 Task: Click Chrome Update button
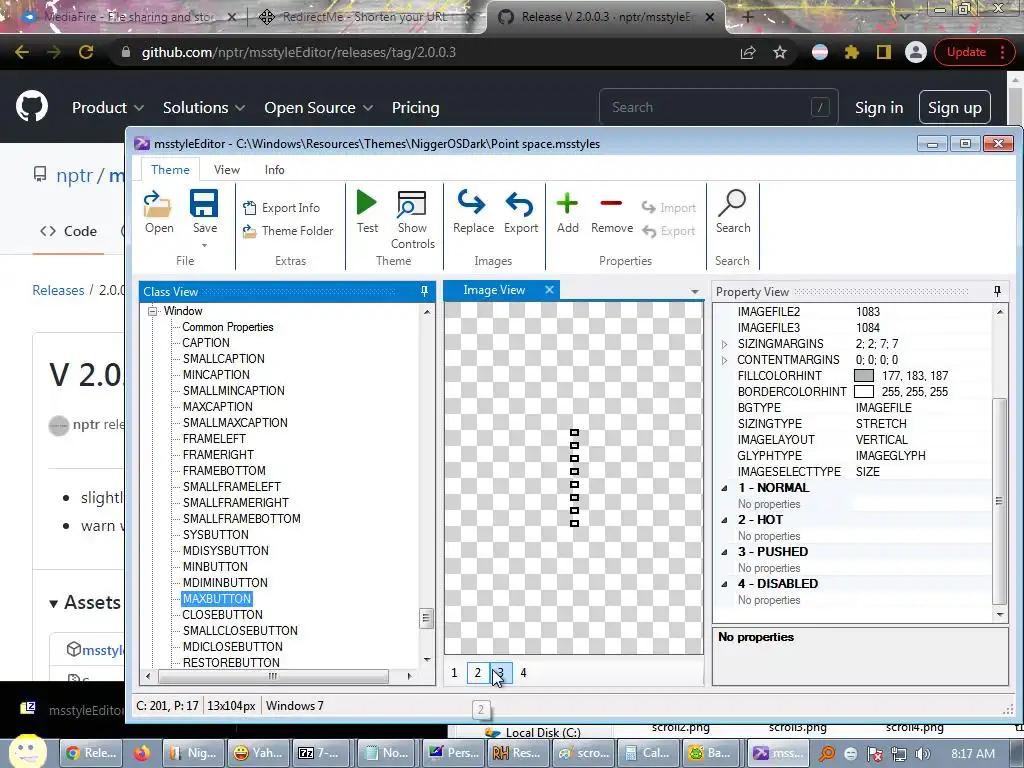[x=972, y=52]
